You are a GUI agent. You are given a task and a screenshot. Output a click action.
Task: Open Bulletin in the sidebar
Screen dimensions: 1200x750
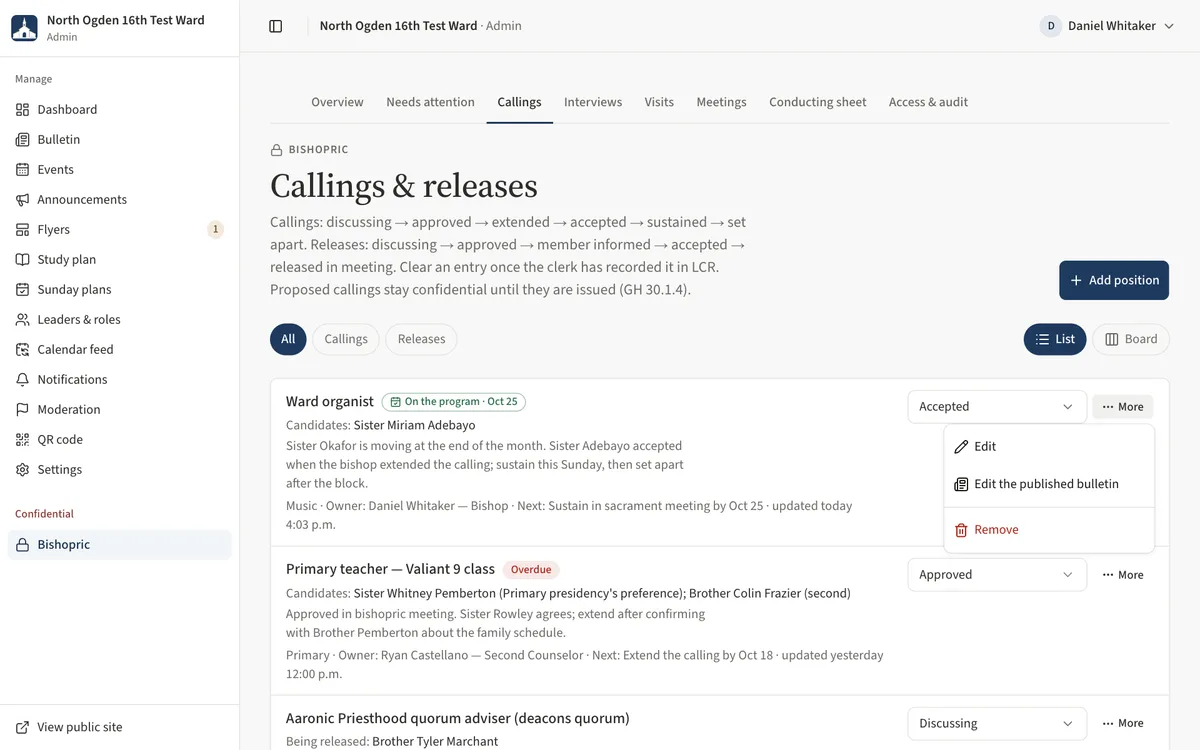120,139
